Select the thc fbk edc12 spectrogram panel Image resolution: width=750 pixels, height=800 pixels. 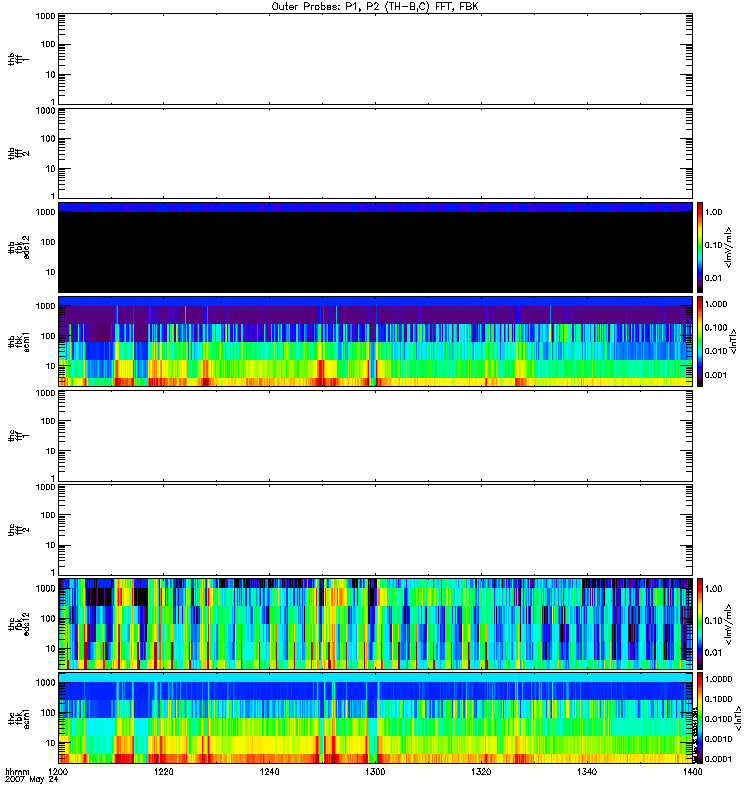click(x=375, y=623)
